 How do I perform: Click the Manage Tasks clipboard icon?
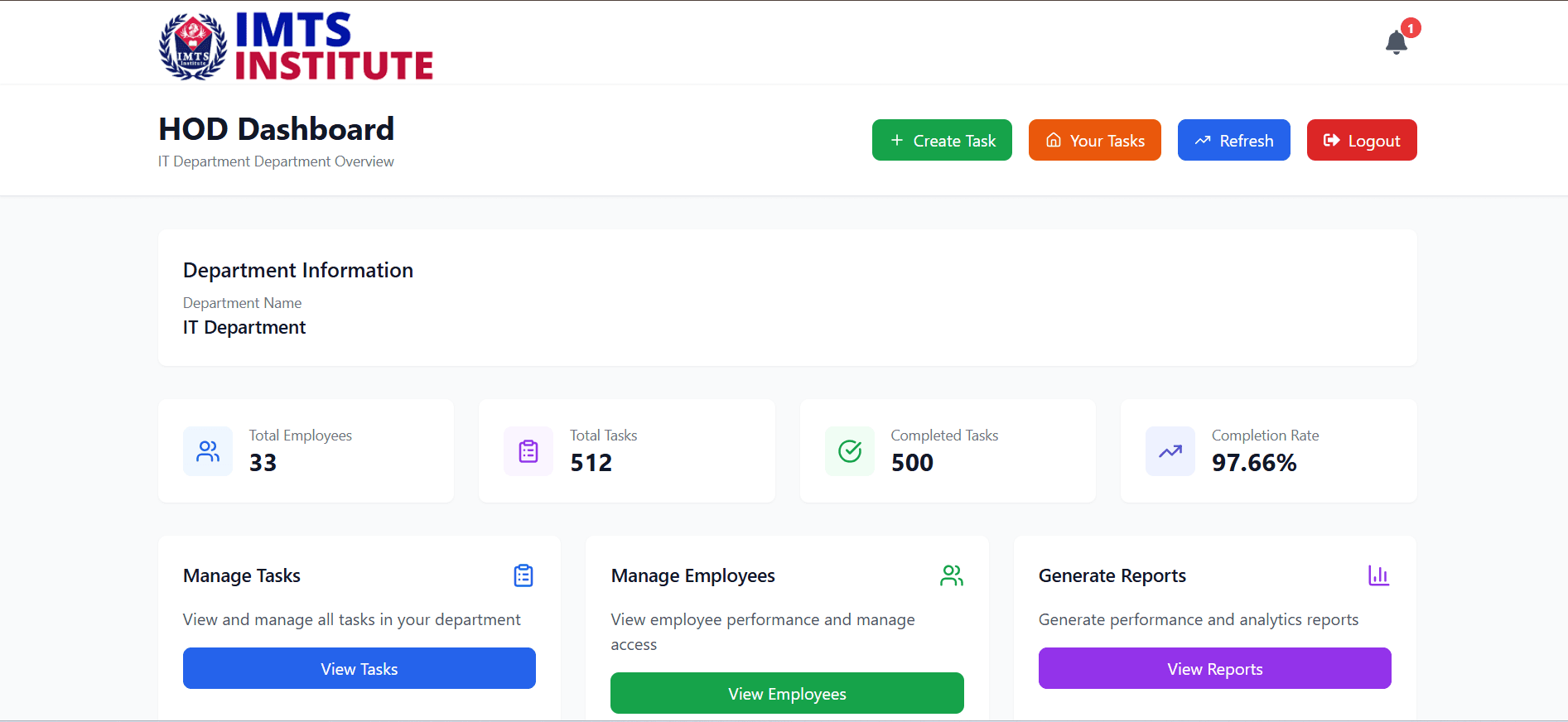tap(523, 575)
